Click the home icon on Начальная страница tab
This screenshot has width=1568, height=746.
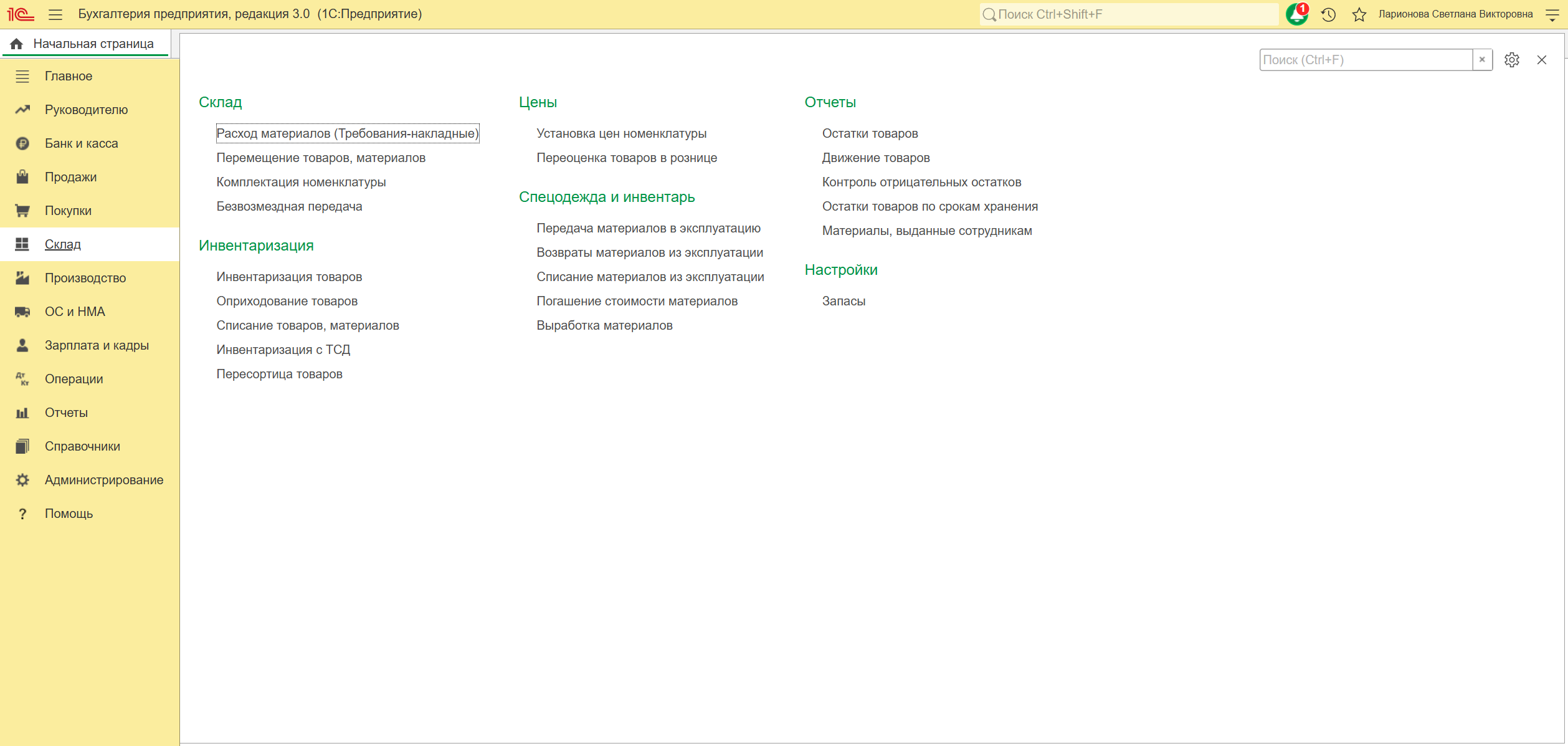17,44
